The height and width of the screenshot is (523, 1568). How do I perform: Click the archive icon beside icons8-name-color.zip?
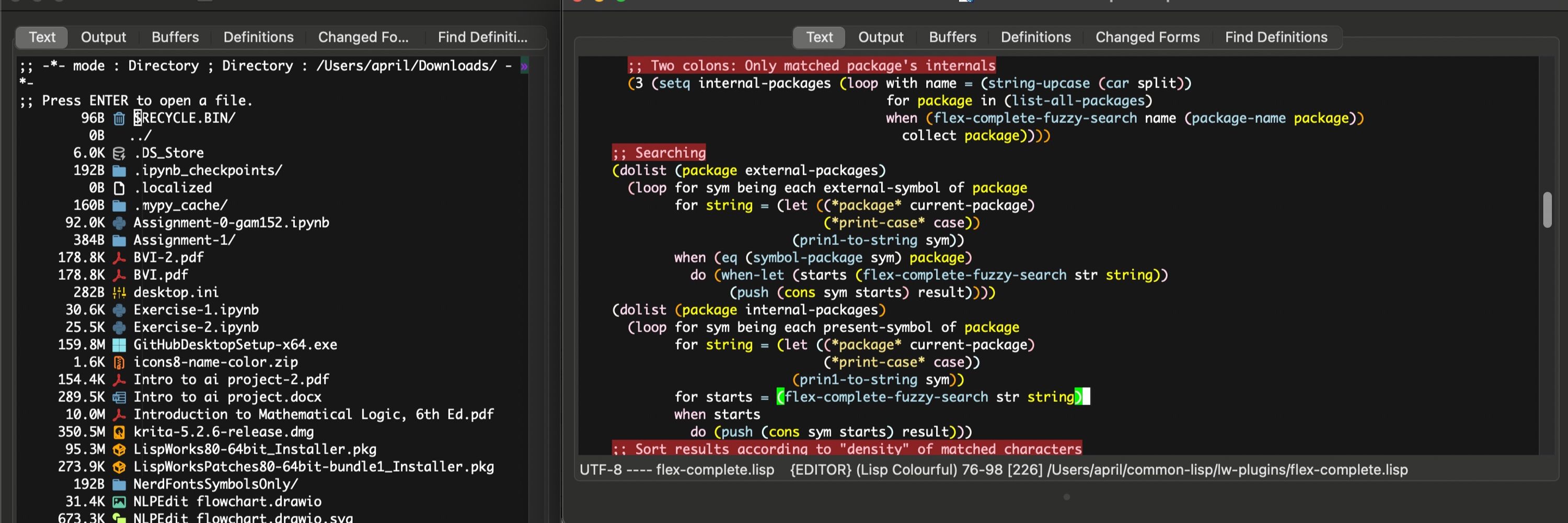coord(119,362)
